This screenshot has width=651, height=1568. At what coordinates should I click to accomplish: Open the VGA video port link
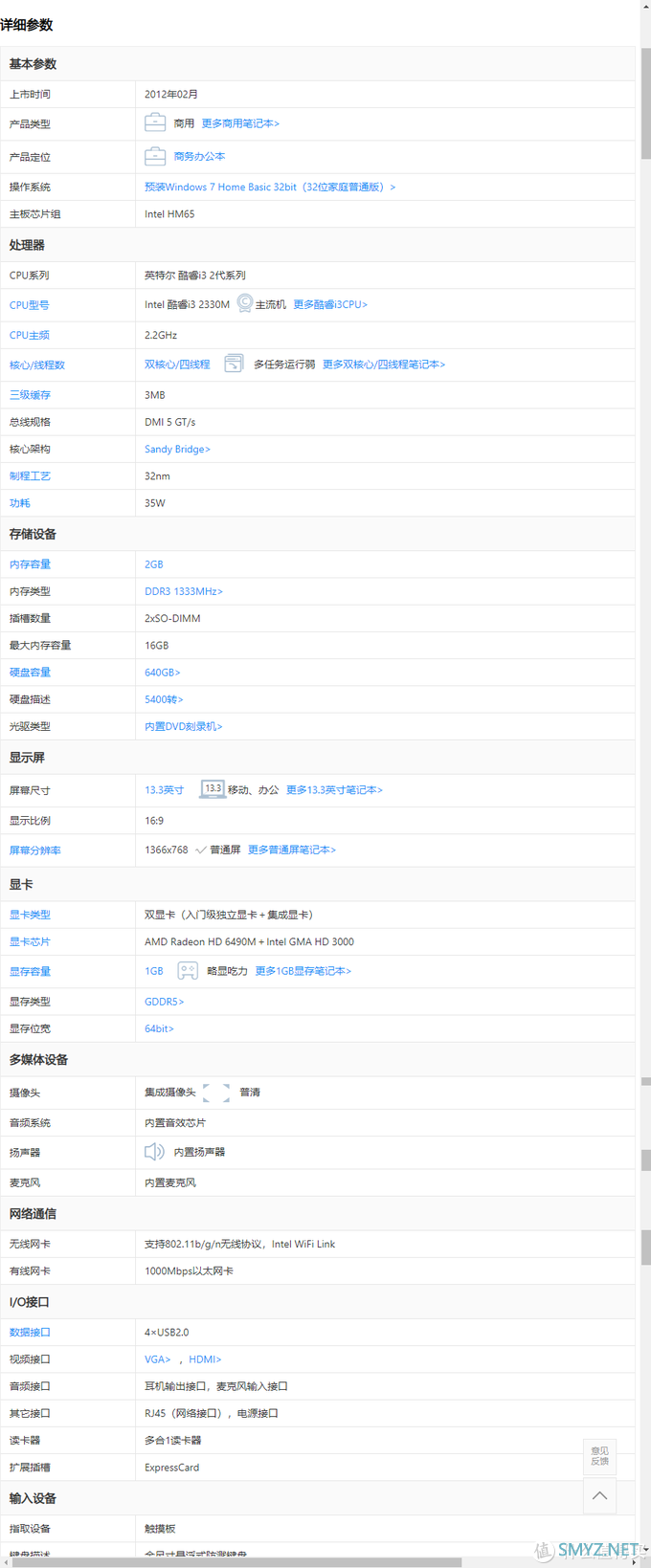pyautogui.click(x=158, y=1359)
